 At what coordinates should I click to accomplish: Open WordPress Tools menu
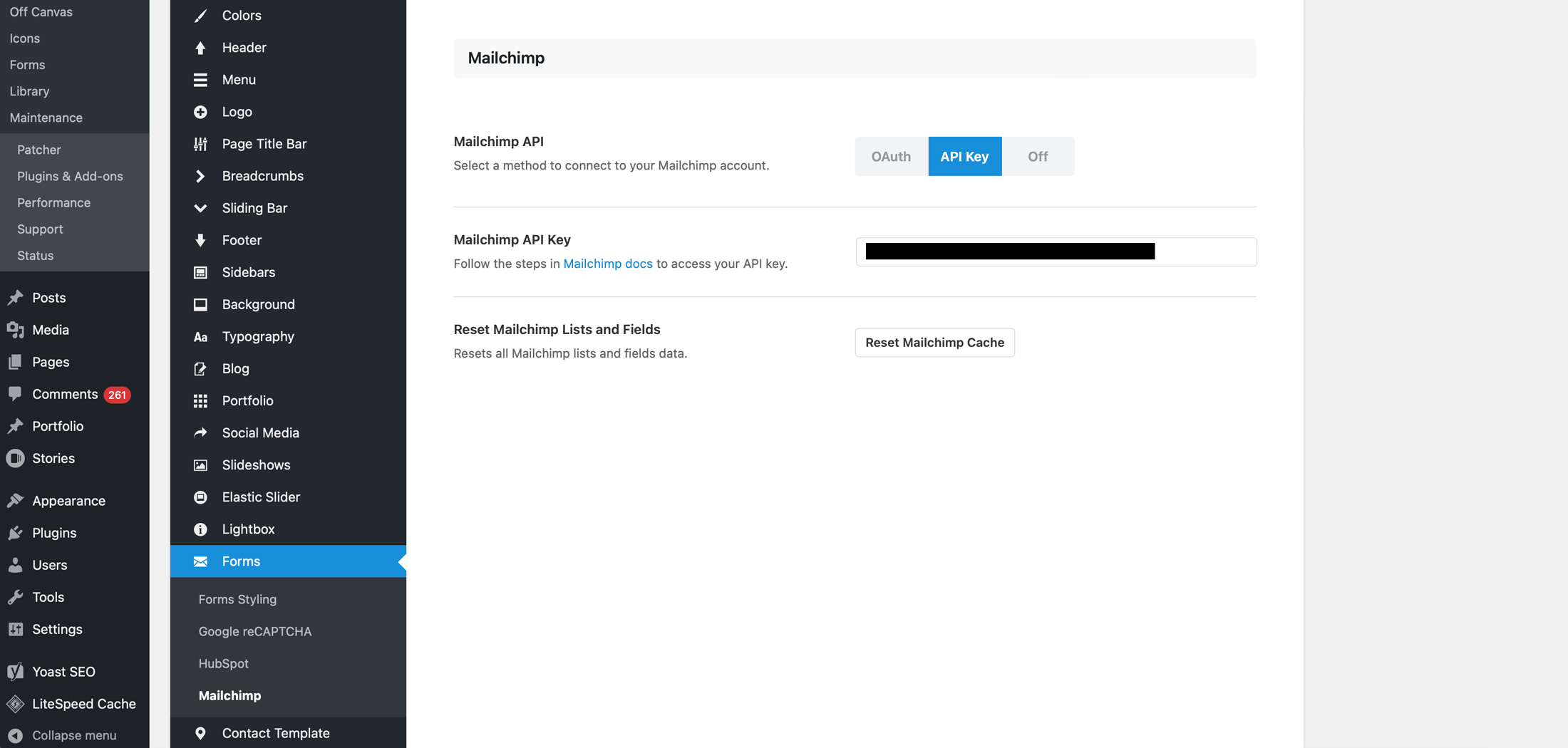point(48,597)
